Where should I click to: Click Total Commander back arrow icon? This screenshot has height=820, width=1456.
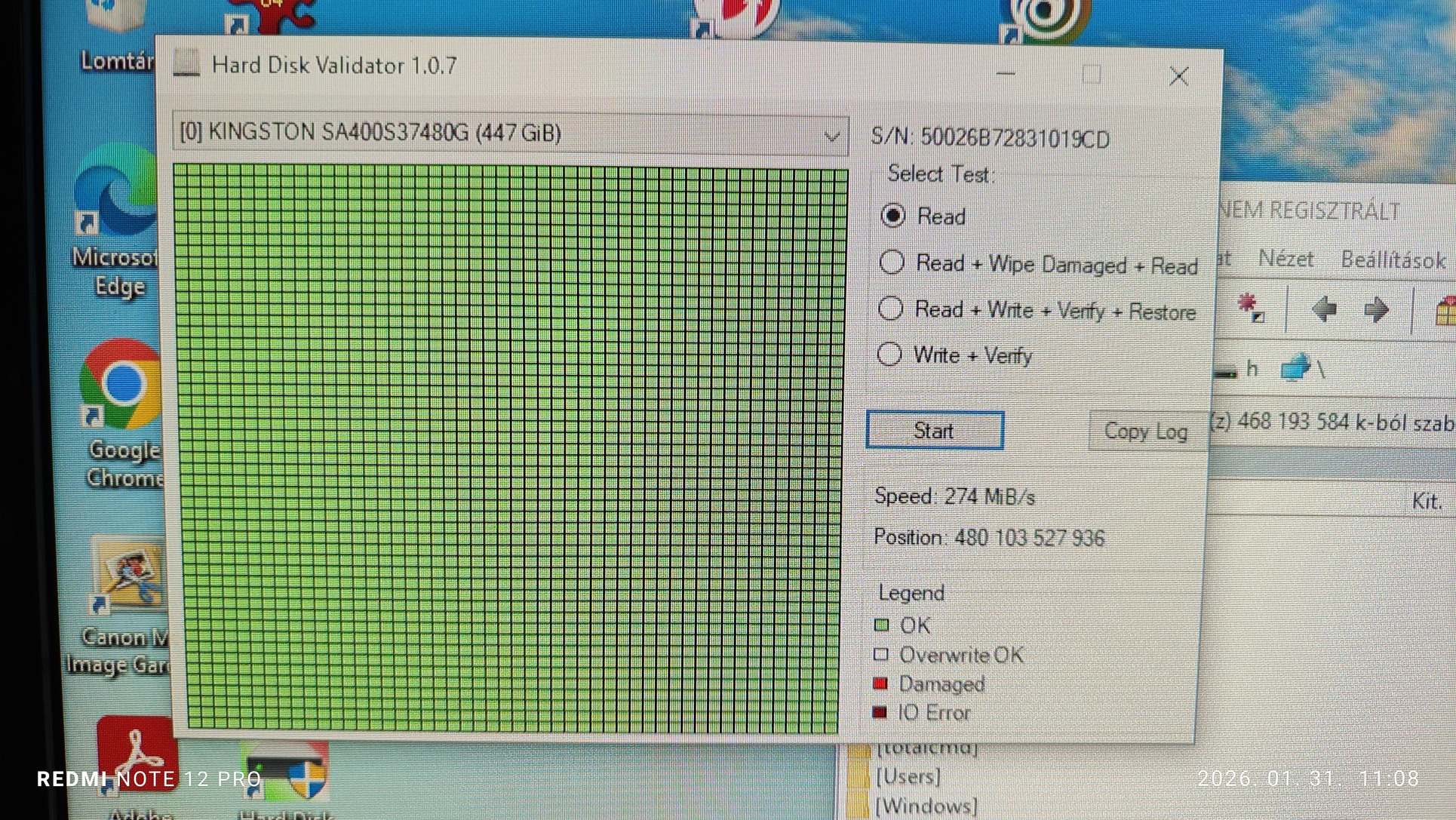coord(1325,309)
